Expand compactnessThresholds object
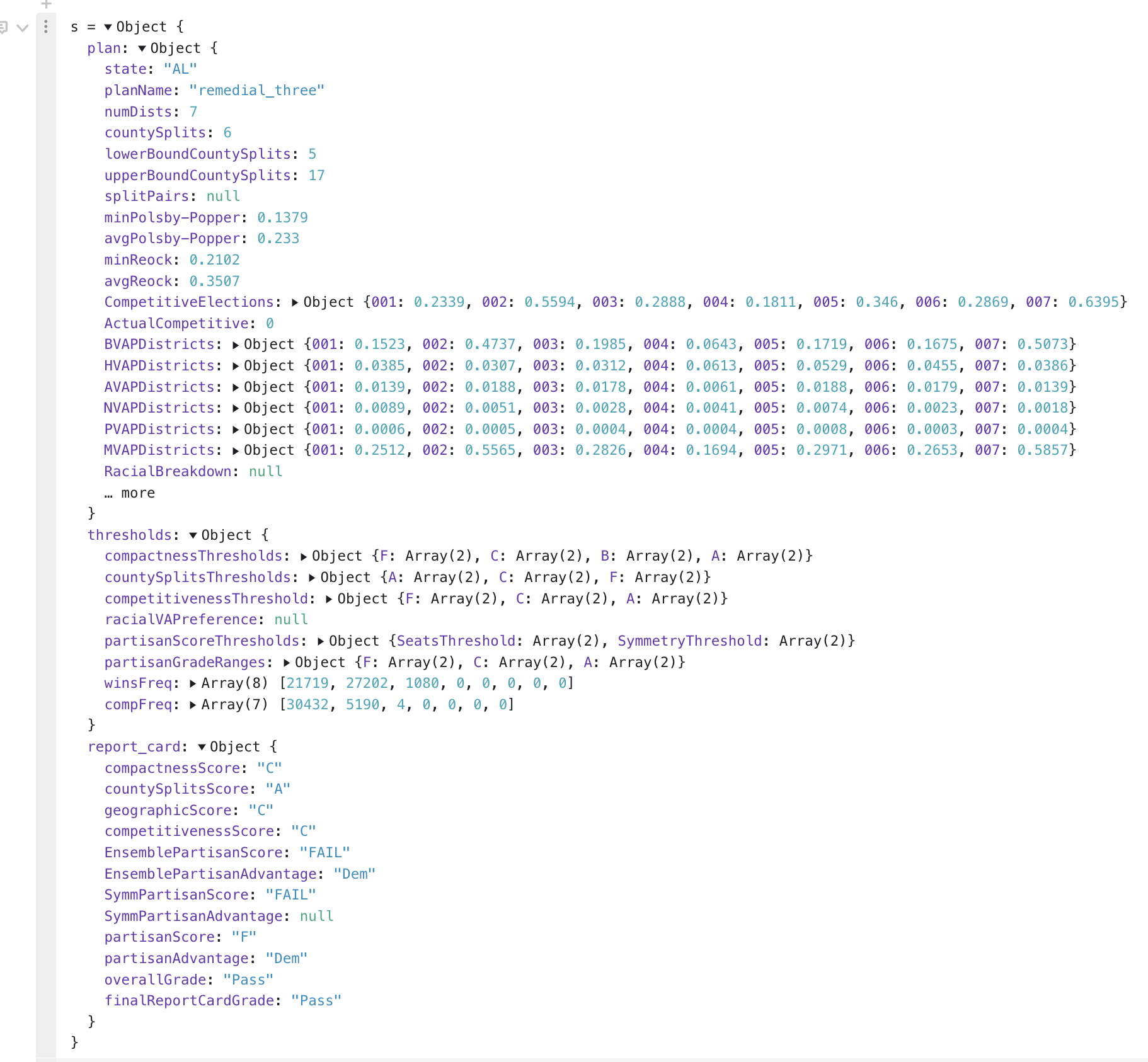This screenshot has height=1062, width=1148. click(304, 556)
